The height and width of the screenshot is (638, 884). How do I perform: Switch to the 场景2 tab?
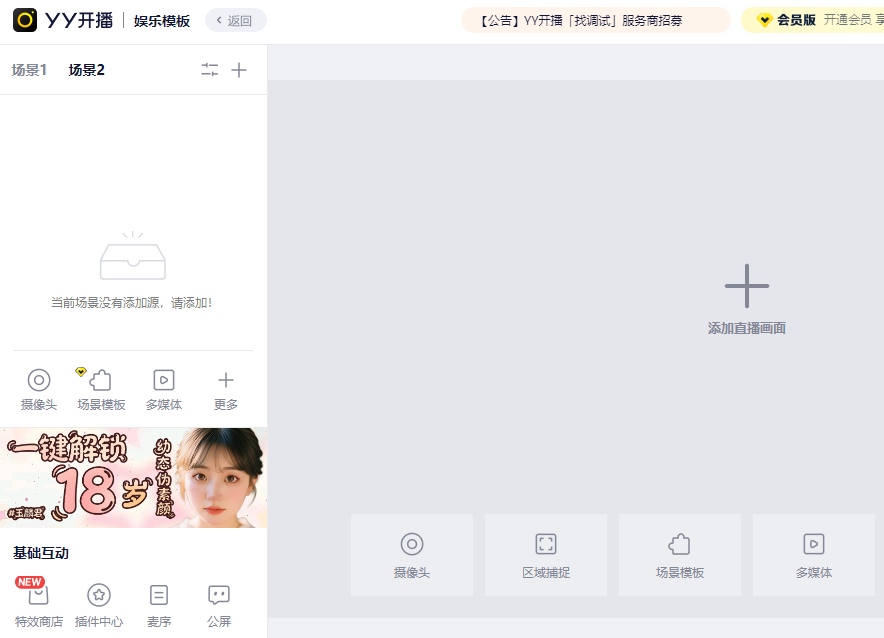pos(85,69)
